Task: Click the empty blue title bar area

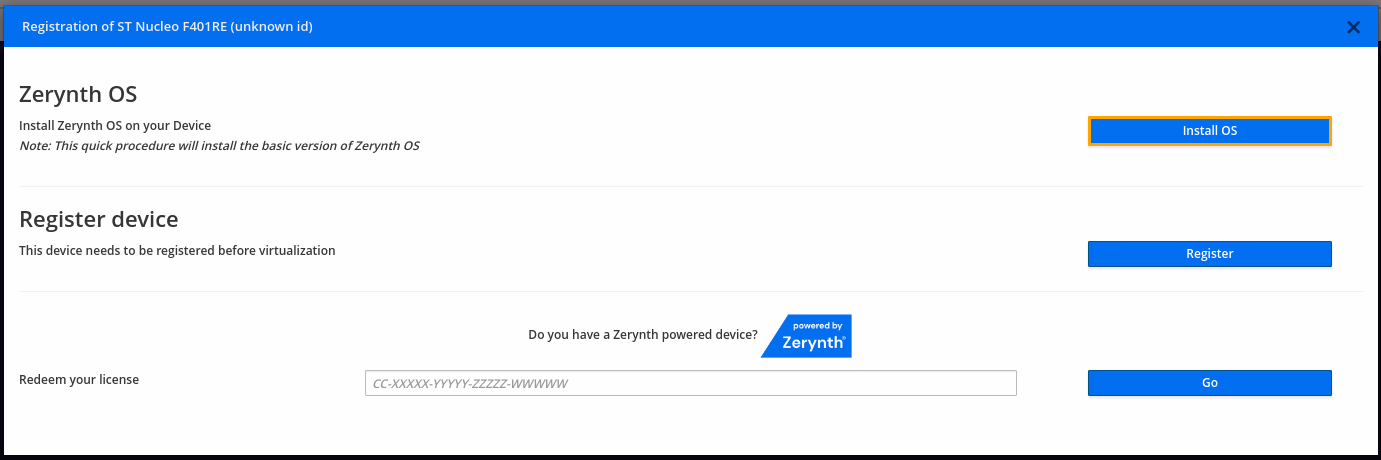Action: pyautogui.click(x=800, y=27)
